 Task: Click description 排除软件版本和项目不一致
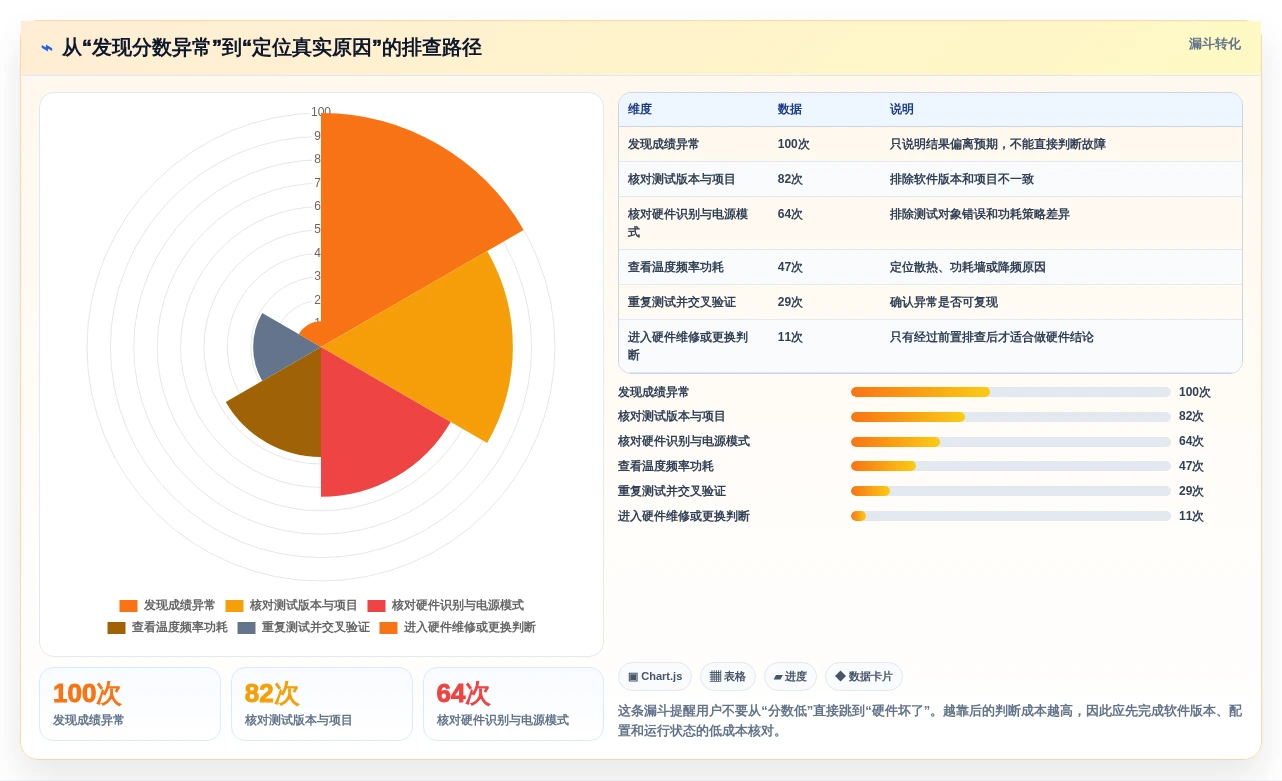962,180
